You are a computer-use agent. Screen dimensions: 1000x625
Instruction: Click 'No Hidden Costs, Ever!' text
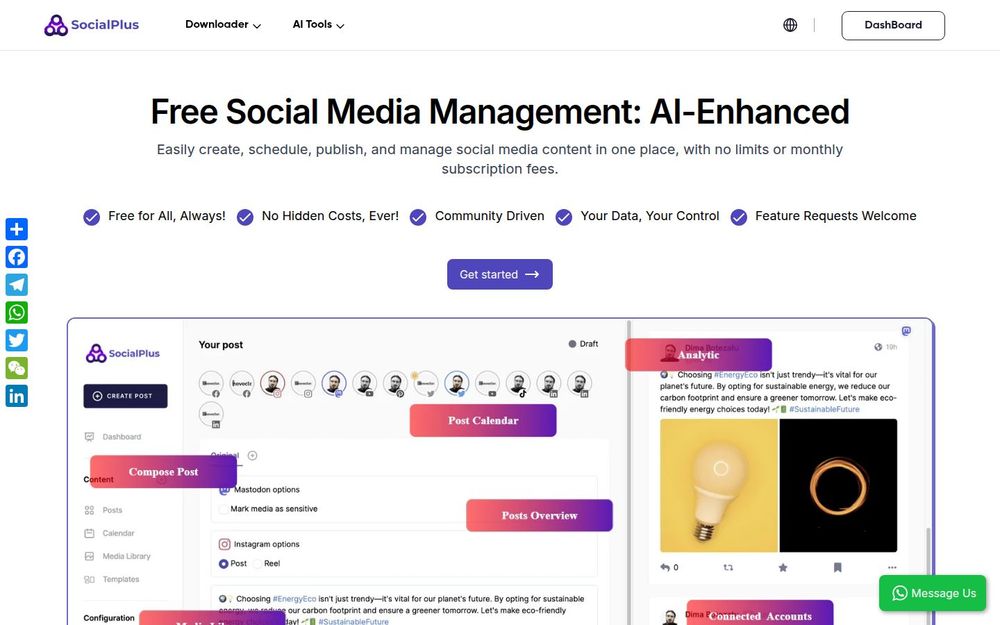[330, 216]
